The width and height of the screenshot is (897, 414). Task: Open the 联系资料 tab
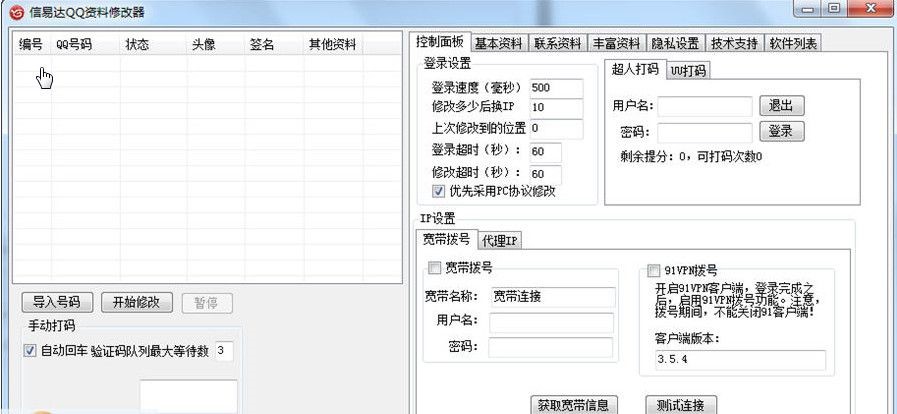coord(558,43)
